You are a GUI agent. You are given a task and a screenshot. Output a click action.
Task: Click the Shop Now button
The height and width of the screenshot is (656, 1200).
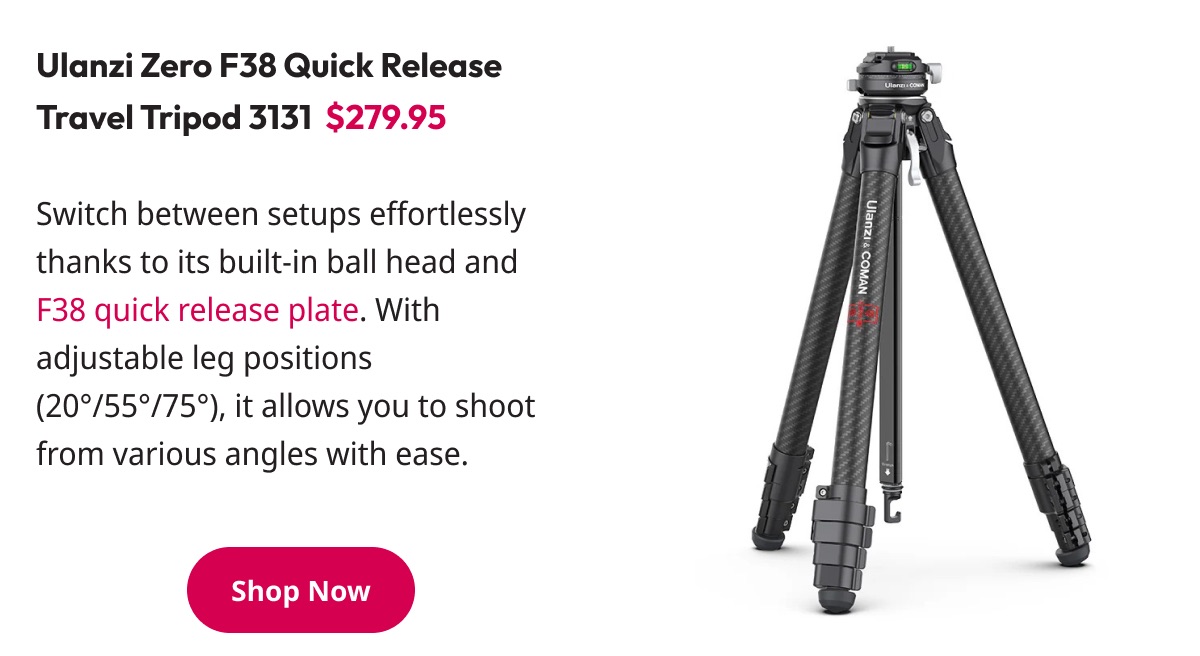(301, 590)
